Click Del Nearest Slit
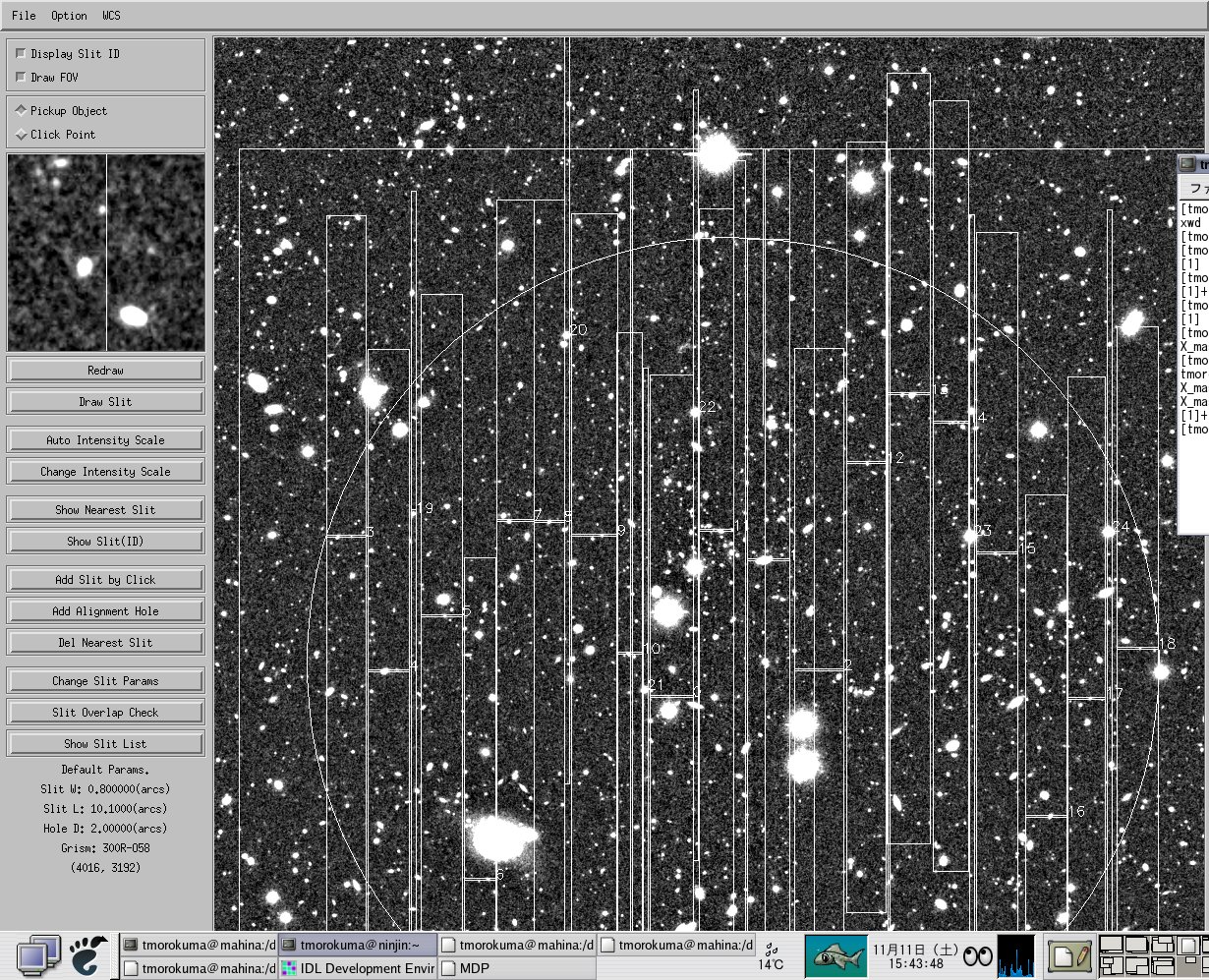 click(105, 643)
